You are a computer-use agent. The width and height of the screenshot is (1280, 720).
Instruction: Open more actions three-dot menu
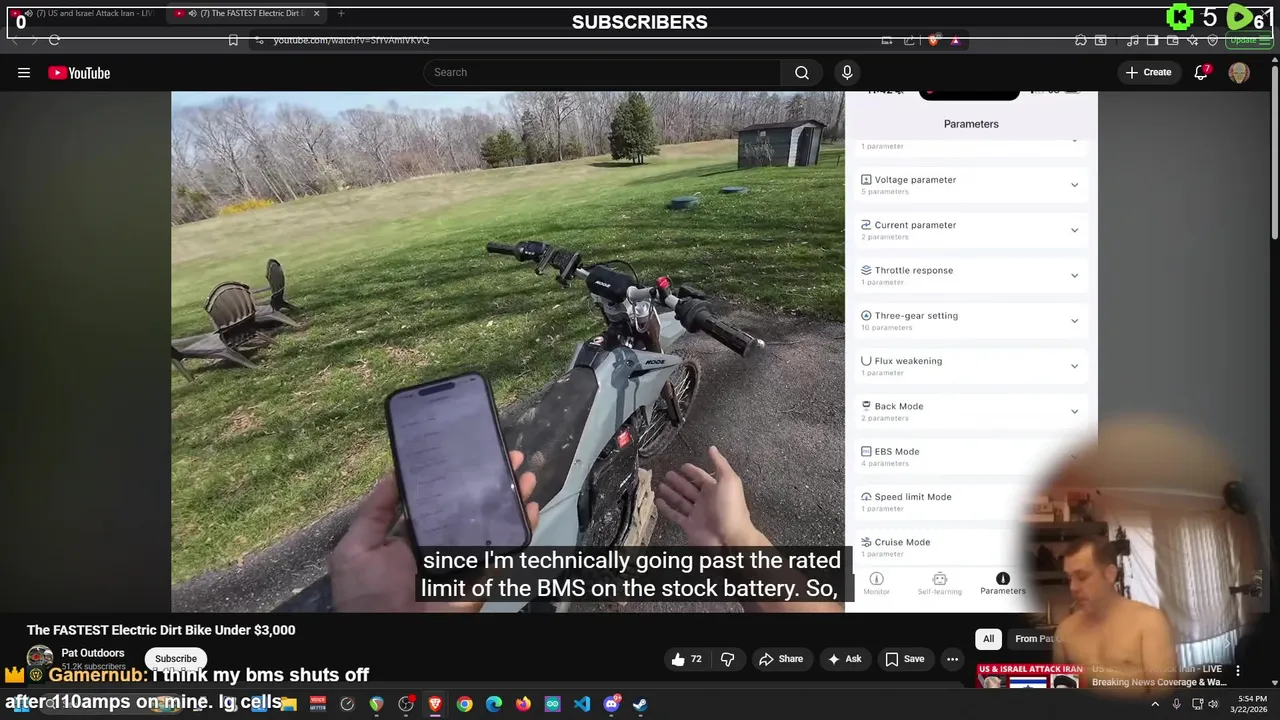[953, 659]
